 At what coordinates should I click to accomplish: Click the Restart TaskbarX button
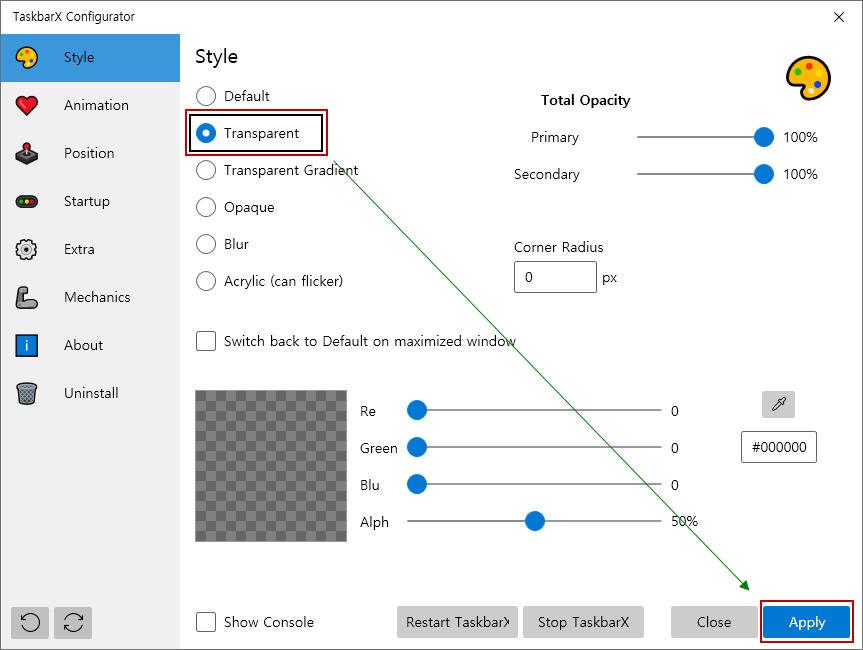pyautogui.click(x=457, y=622)
